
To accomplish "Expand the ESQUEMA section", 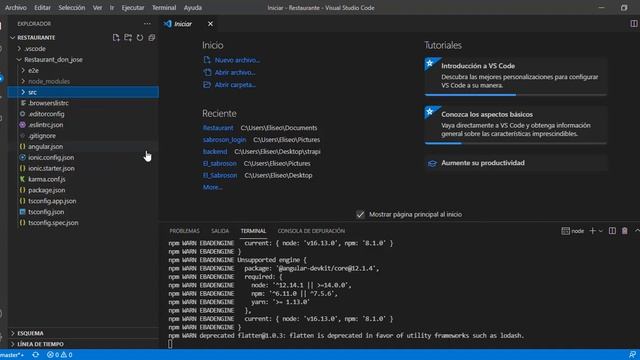I will (x=83, y=333).
